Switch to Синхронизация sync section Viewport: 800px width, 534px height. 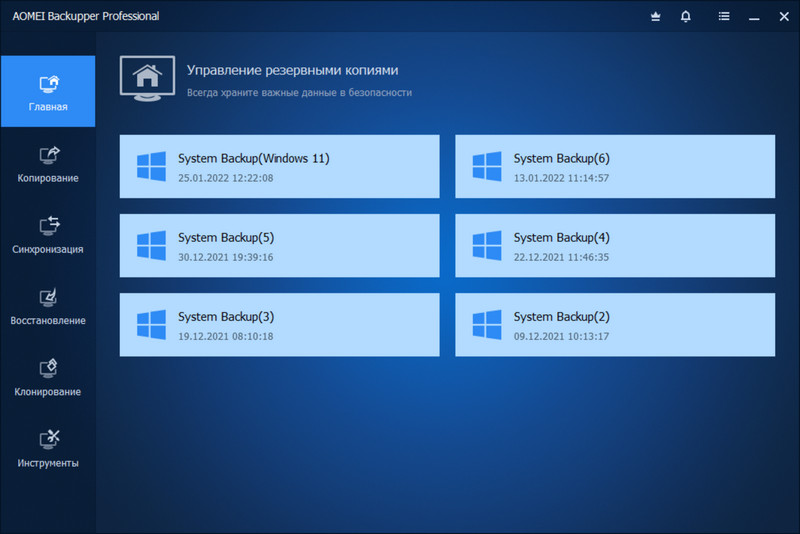coord(48,235)
